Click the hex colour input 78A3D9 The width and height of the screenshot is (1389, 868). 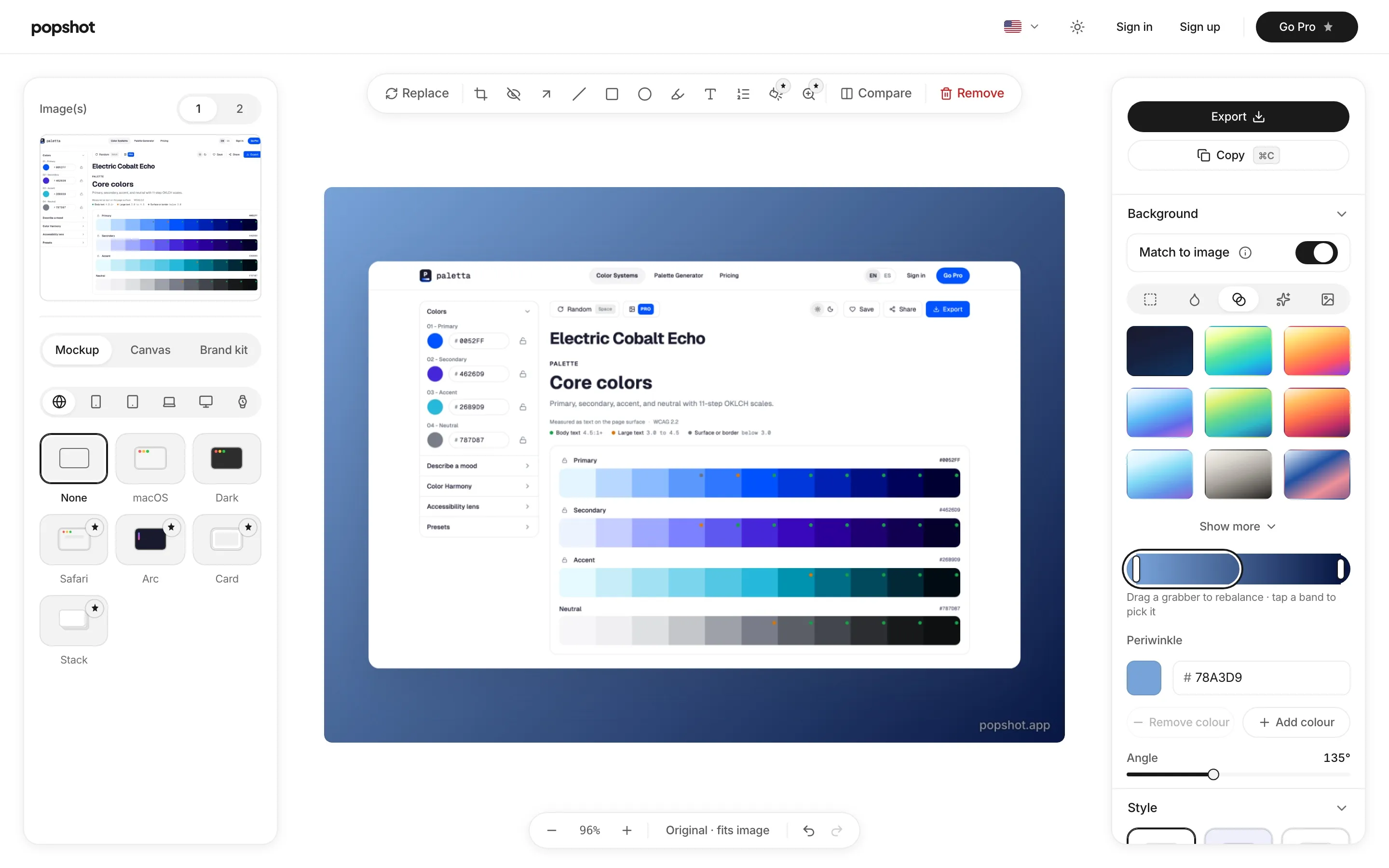1261,678
